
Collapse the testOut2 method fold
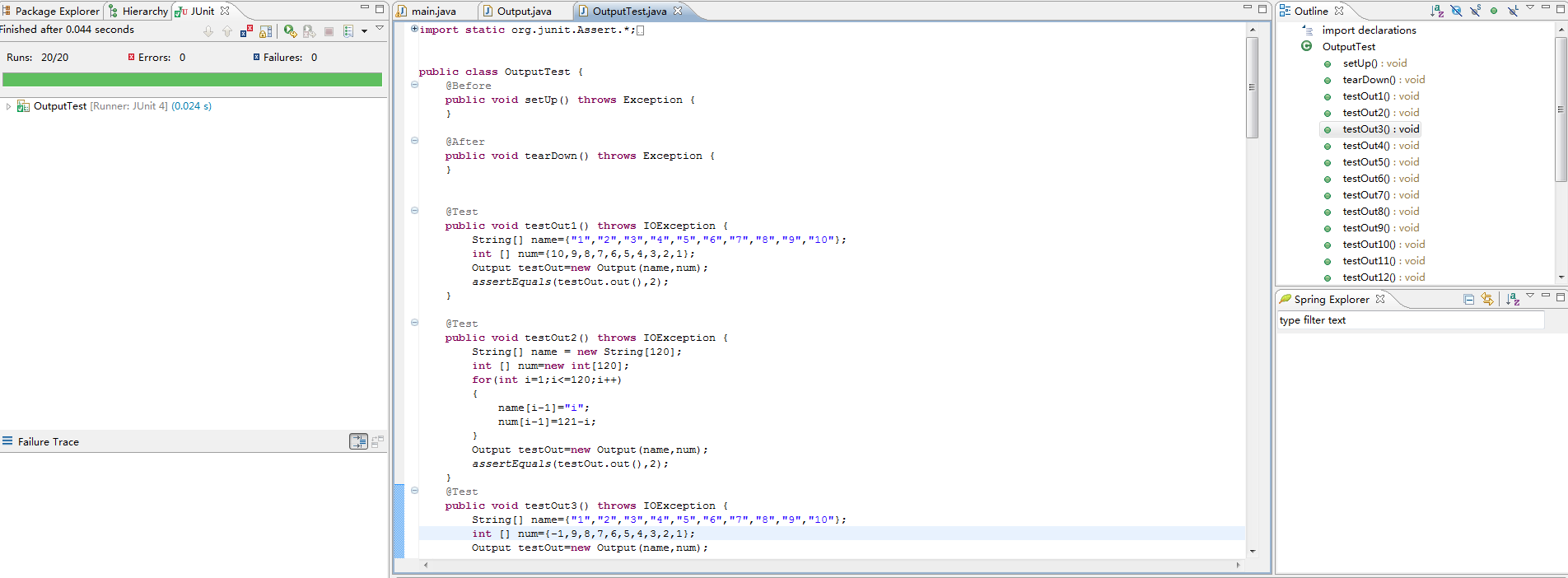point(414,323)
